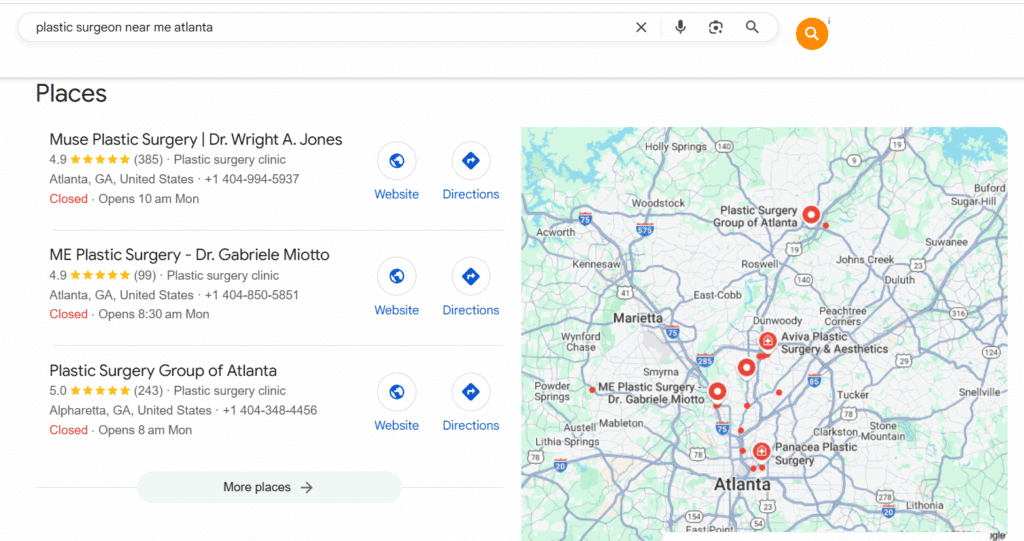Click the Directions label for ME Plastic Surgery
Viewport: 1024px width, 541px height.
point(471,310)
